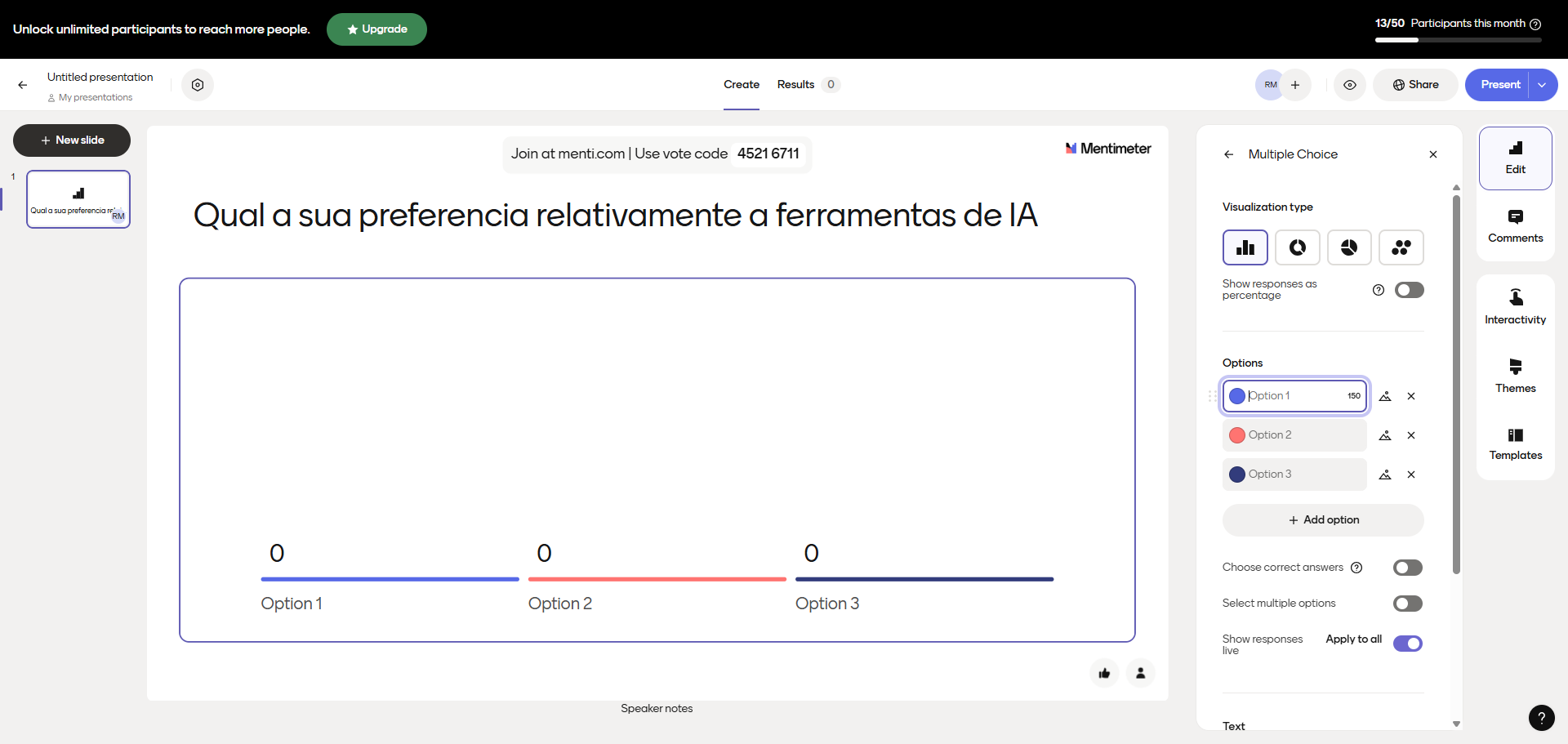Click the panel scrollbar down arrow
The image size is (1568, 744).
pyautogui.click(x=1456, y=724)
